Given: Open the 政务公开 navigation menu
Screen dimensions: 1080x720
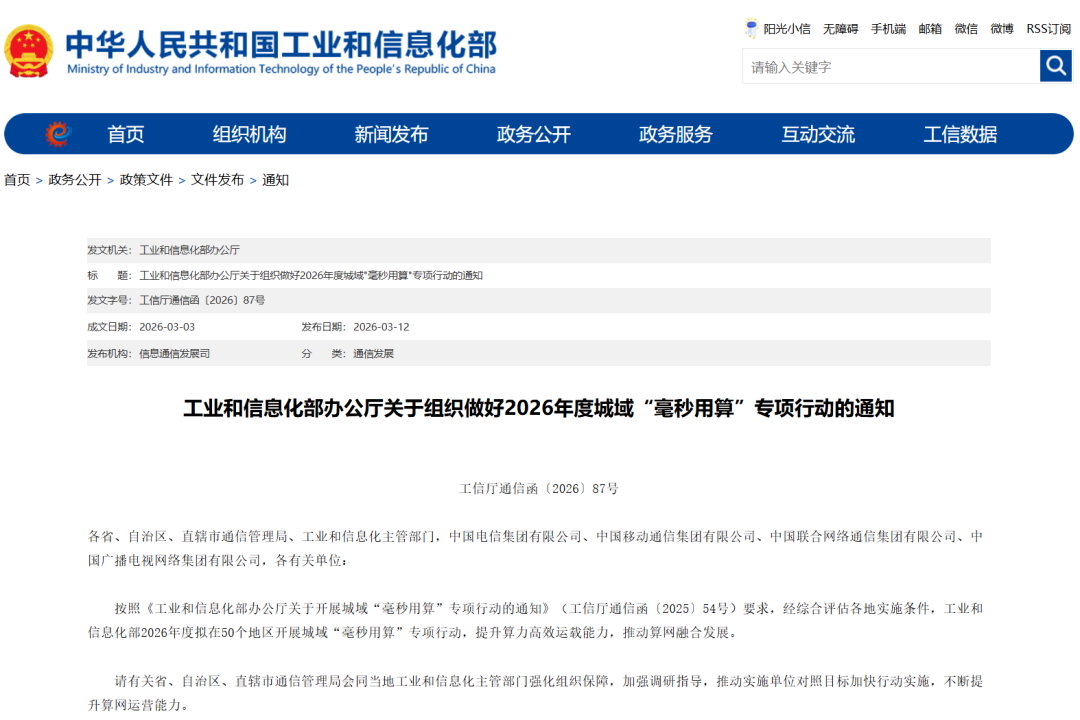Looking at the screenshot, I should pyautogui.click(x=534, y=134).
